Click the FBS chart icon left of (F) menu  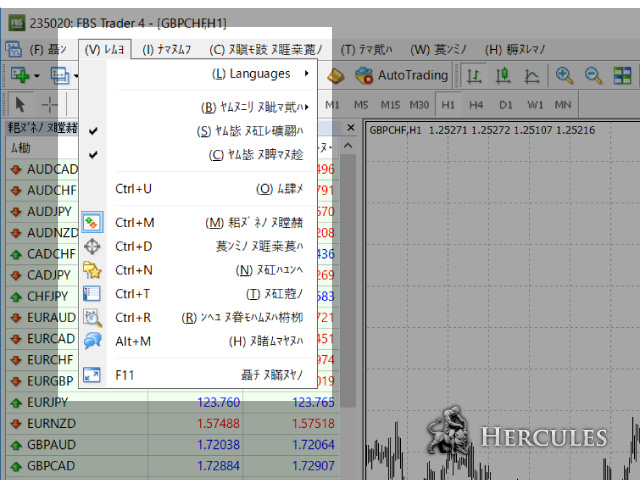click(13, 49)
